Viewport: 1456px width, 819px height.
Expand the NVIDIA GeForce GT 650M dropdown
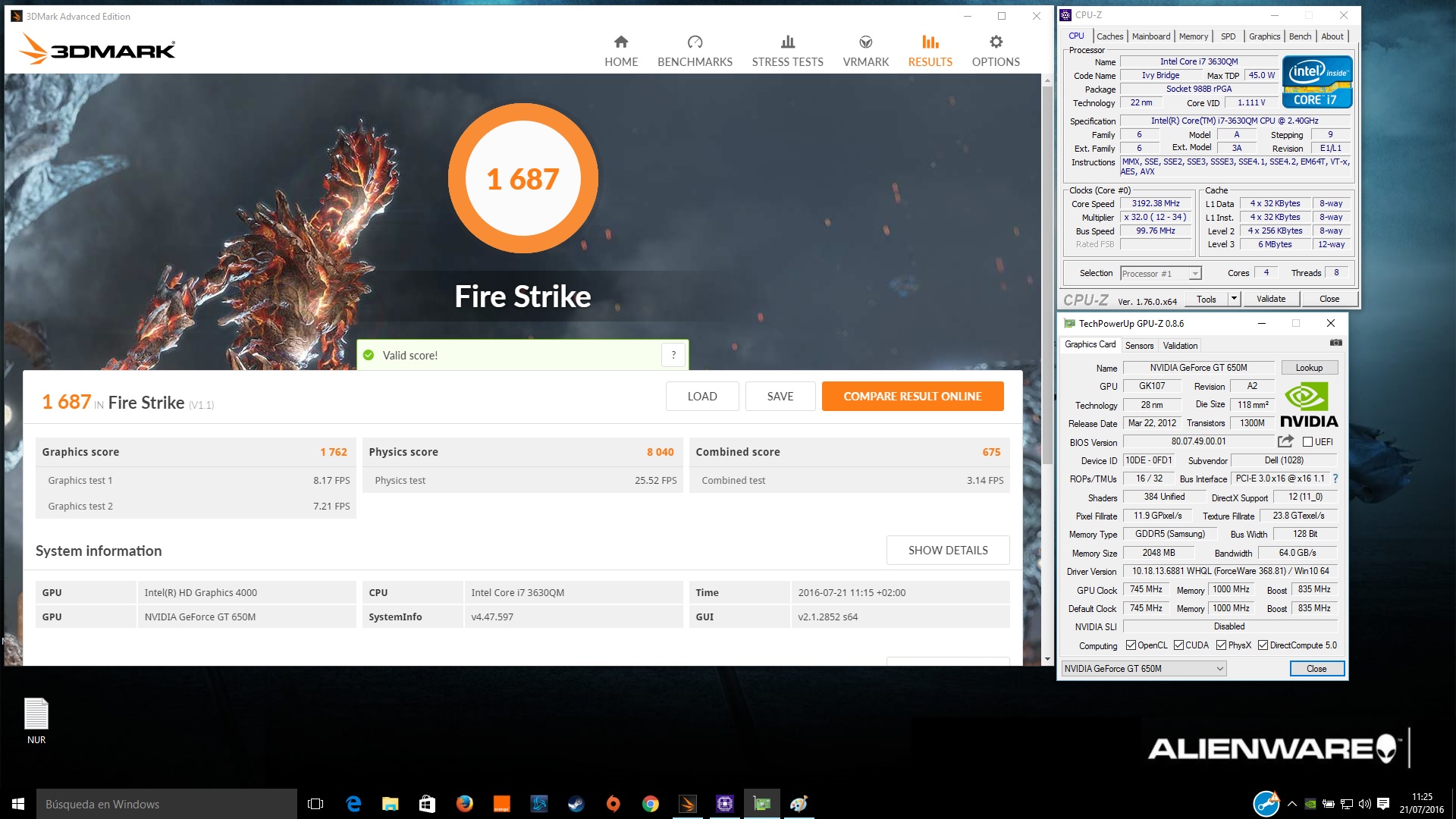tap(1219, 669)
